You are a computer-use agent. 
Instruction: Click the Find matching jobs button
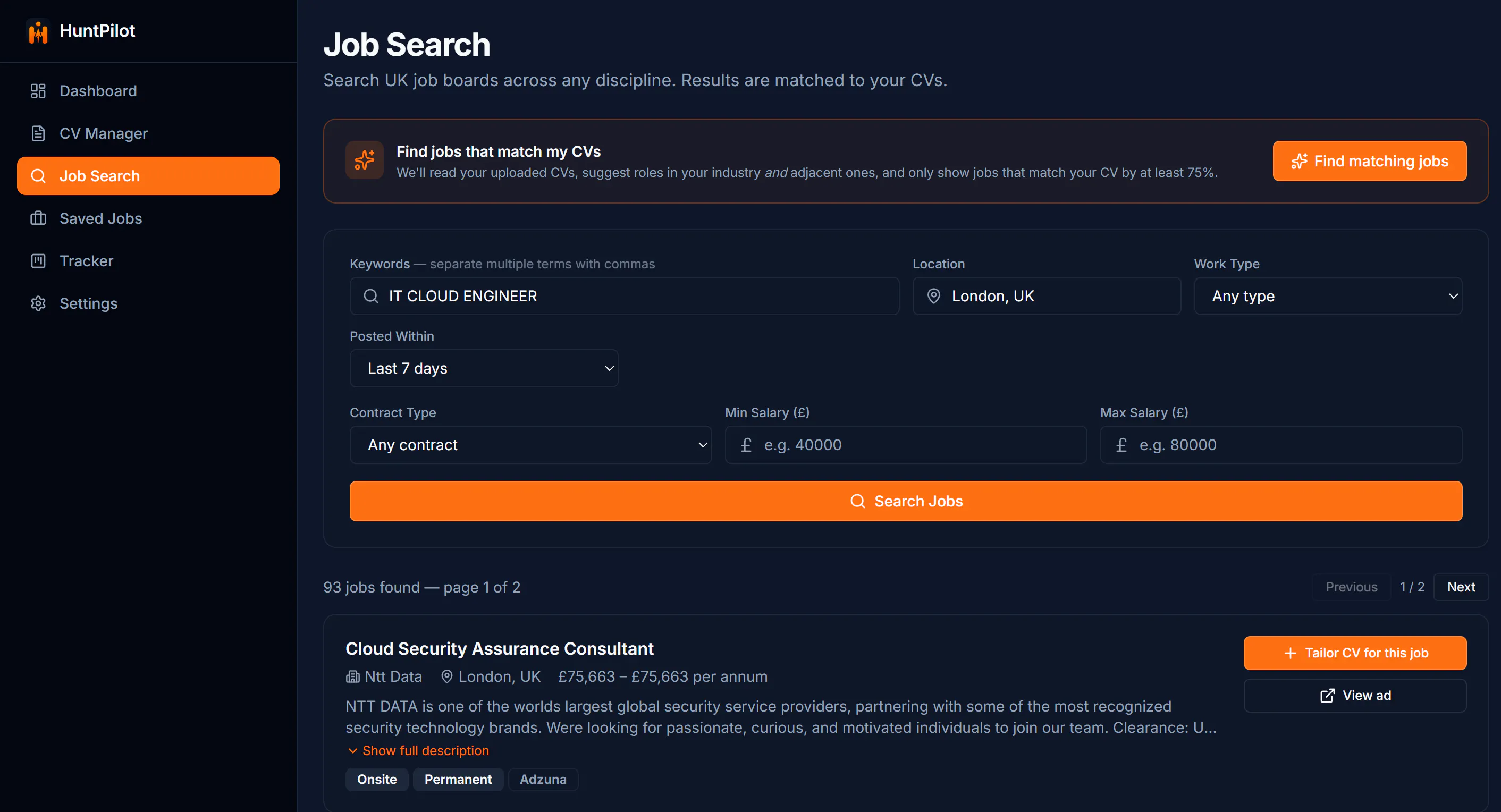tap(1369, 161)
